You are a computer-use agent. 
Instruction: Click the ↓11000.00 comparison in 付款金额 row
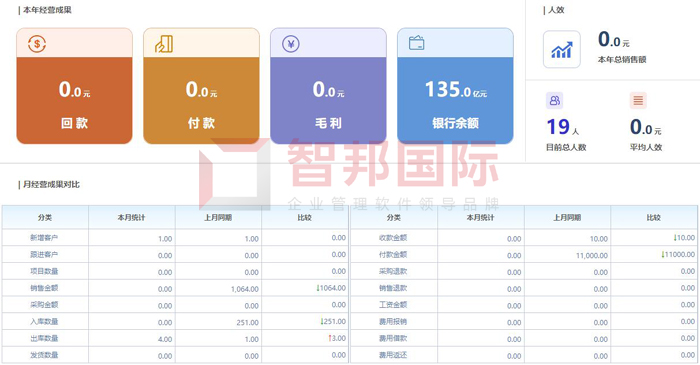point(678,254)
